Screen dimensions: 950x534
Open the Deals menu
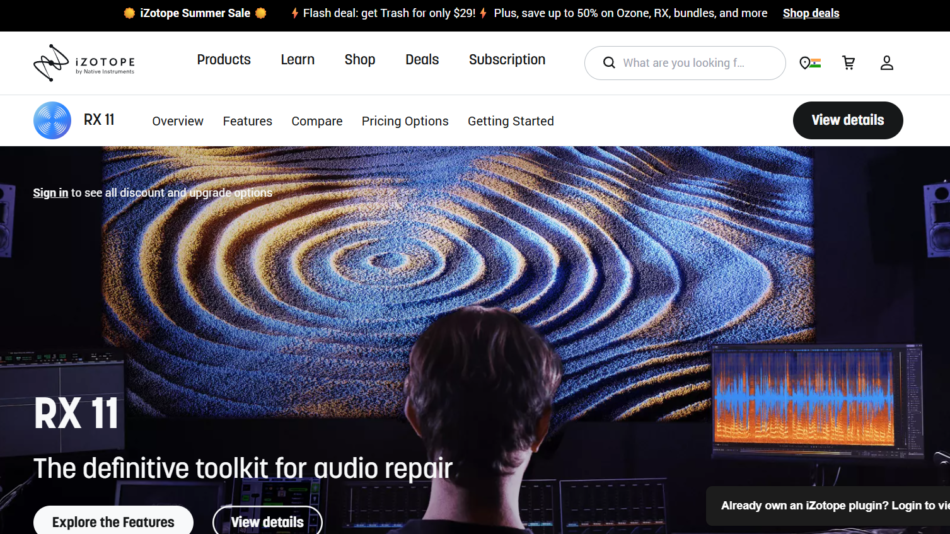click(x=422, y=59)
